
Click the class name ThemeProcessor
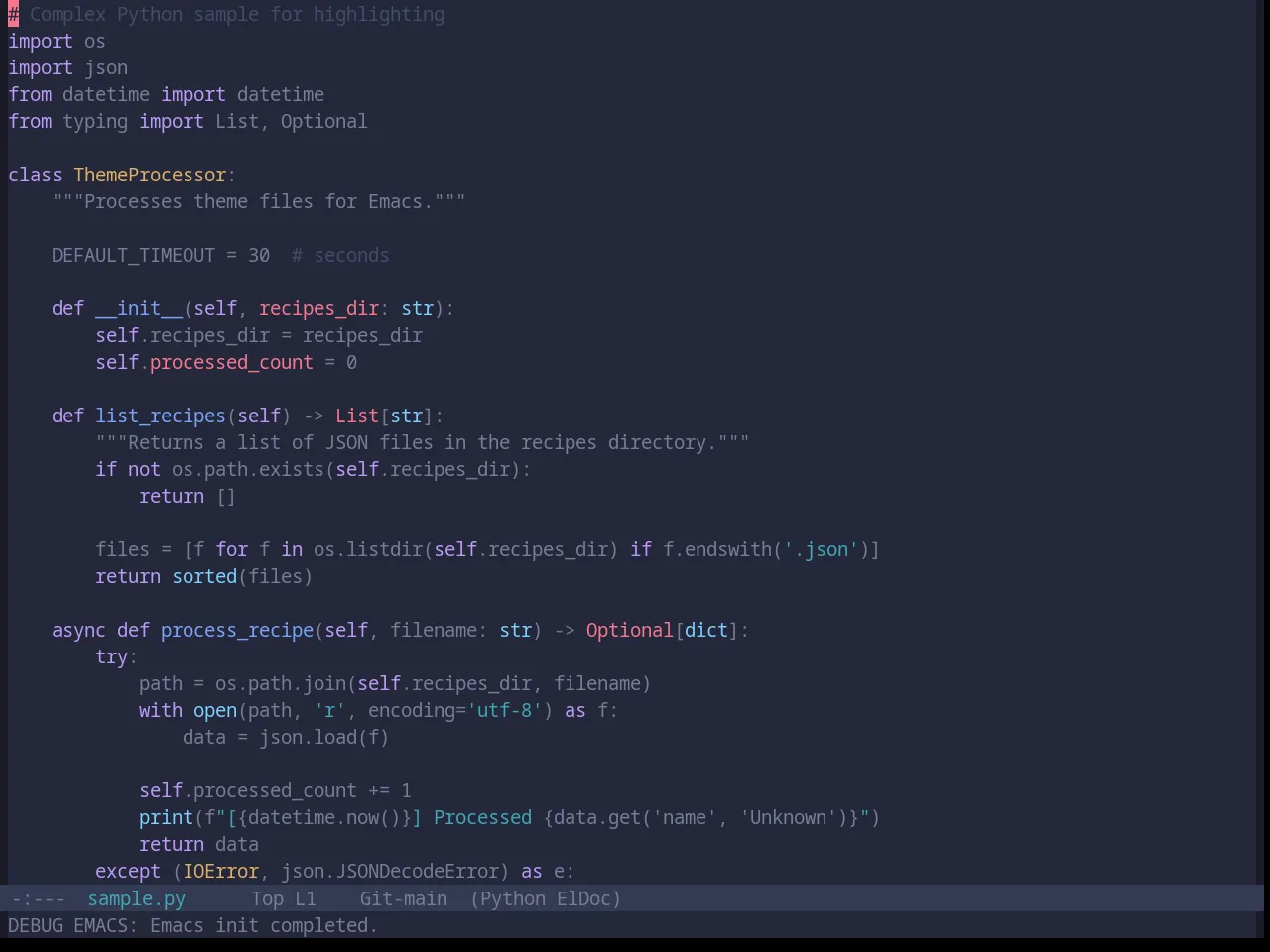150,175
